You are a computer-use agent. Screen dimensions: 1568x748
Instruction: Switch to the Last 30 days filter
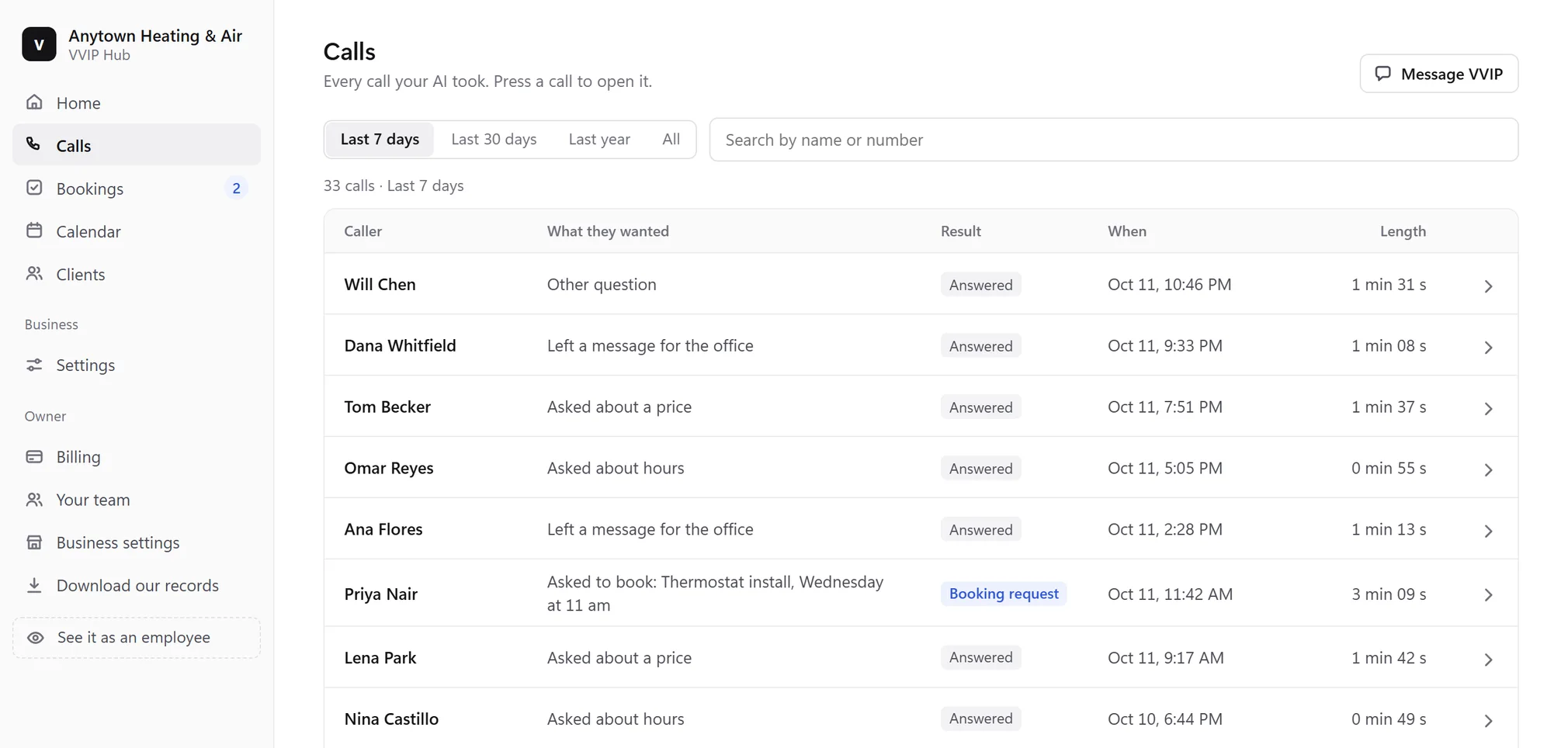pos(494,140)
